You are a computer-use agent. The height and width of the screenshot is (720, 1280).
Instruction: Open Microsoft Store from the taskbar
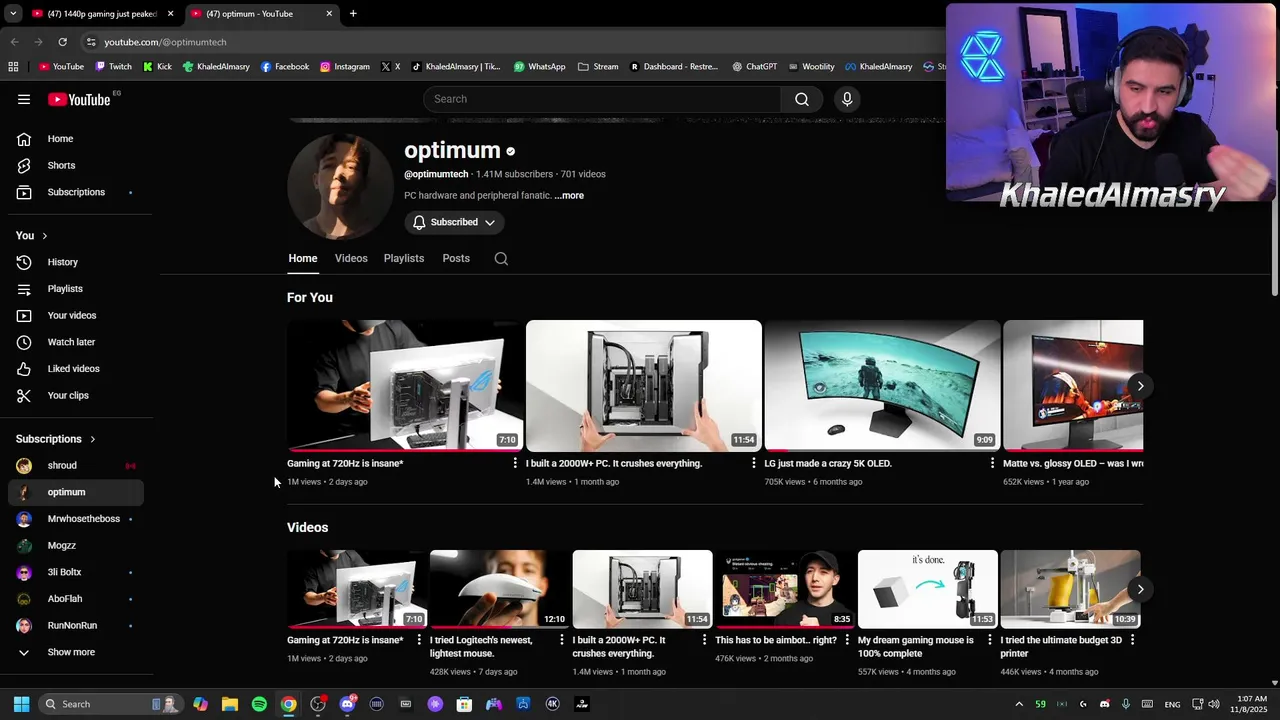tap(464, 704)
